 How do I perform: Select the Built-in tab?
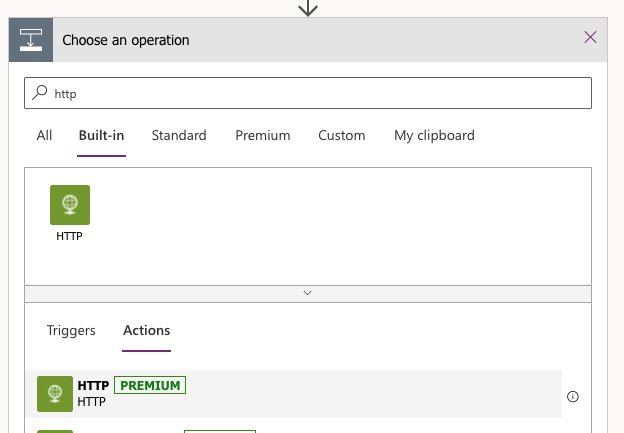[101, 135]
